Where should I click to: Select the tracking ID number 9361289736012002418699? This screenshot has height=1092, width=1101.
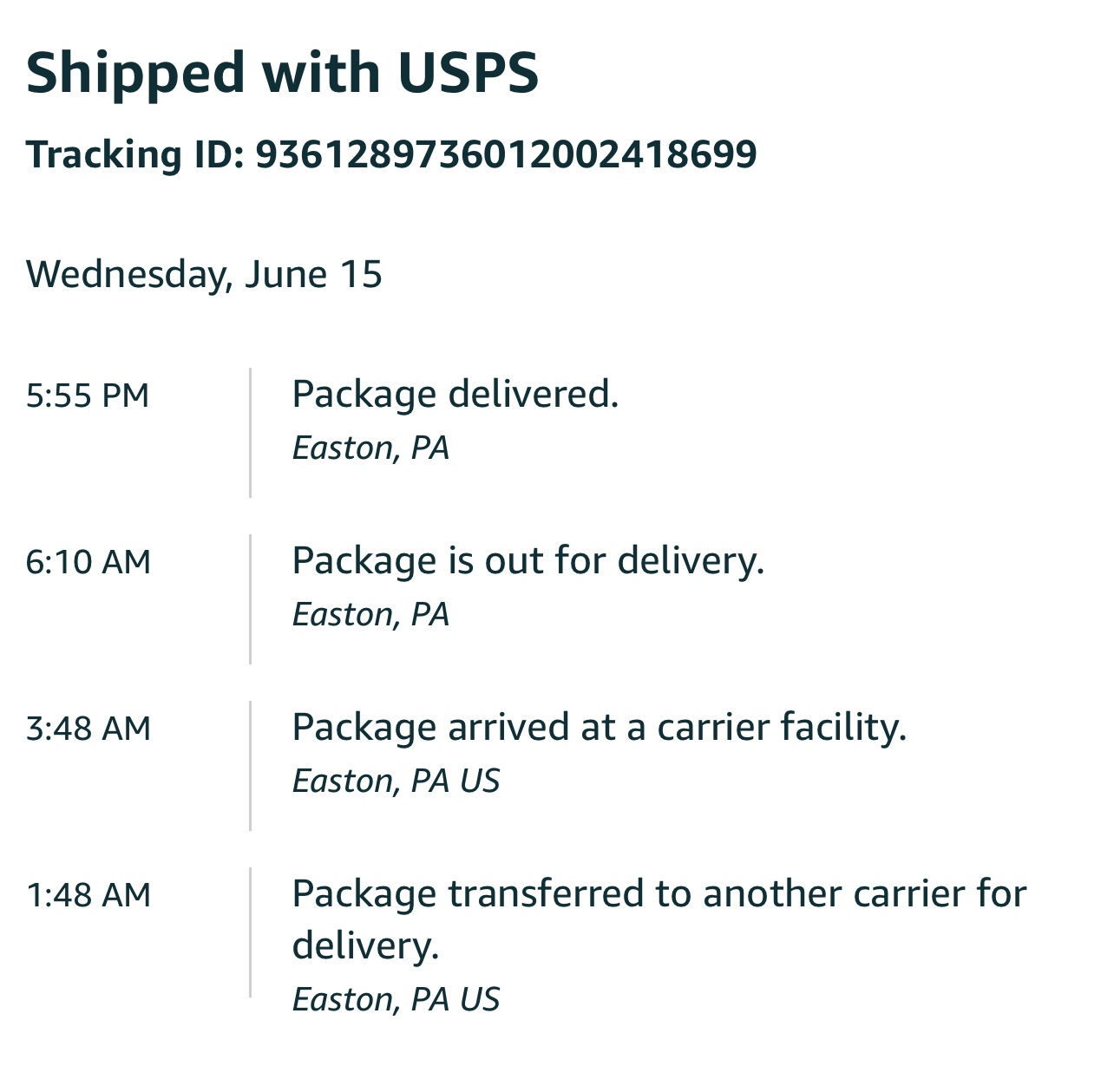(506, 154)
